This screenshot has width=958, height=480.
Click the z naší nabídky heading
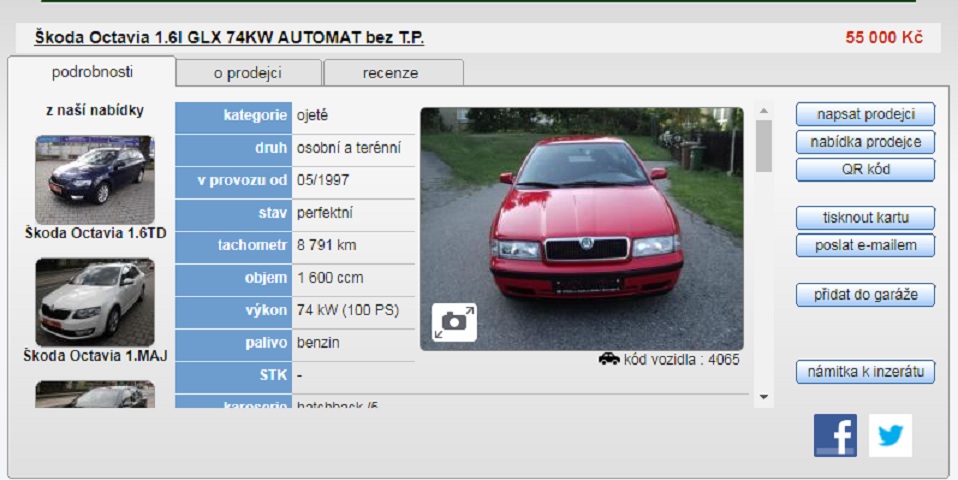click(x=95, y=111)
